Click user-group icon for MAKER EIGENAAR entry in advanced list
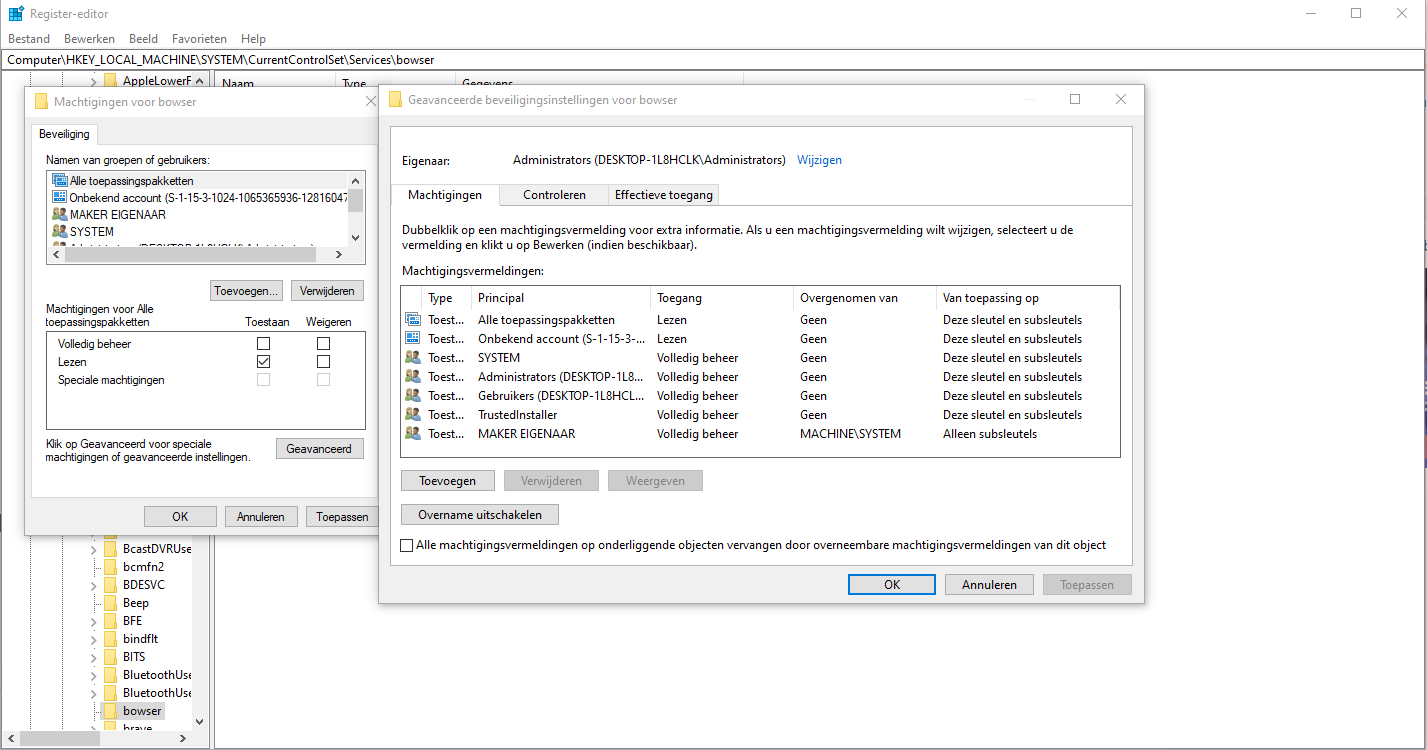Screen dimensions: 1427x750 click(x=413, y=434)
